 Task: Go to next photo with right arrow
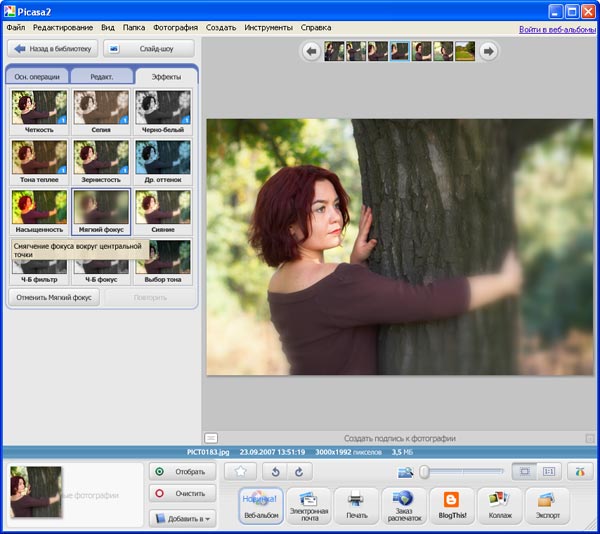pyautogui.click(x=488, y=51)
